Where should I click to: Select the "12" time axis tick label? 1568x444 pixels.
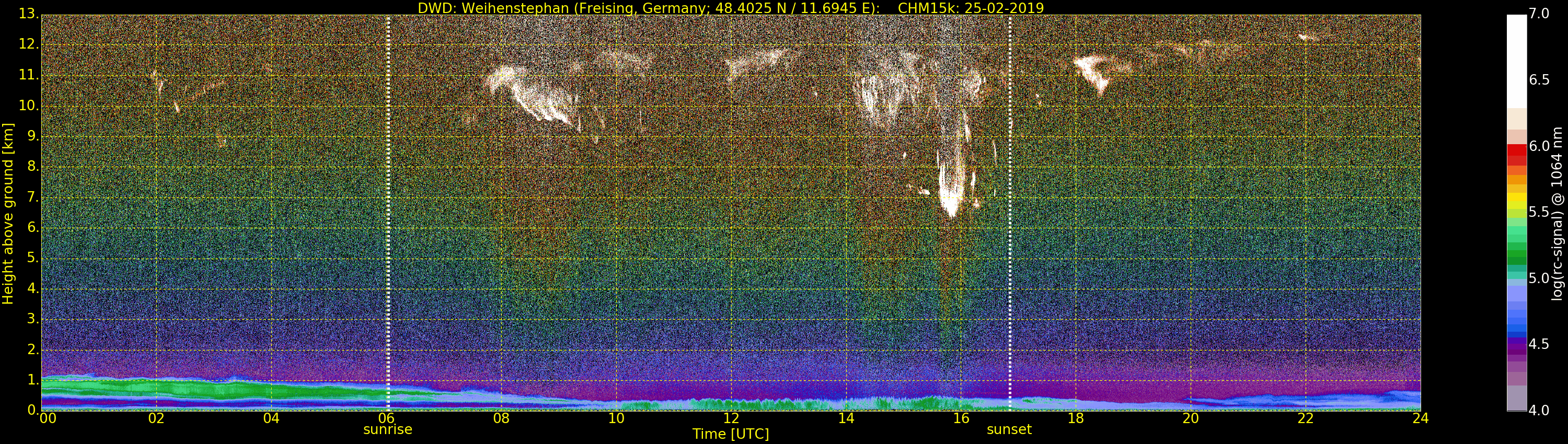pyautogui.click(x=731, y=418)
